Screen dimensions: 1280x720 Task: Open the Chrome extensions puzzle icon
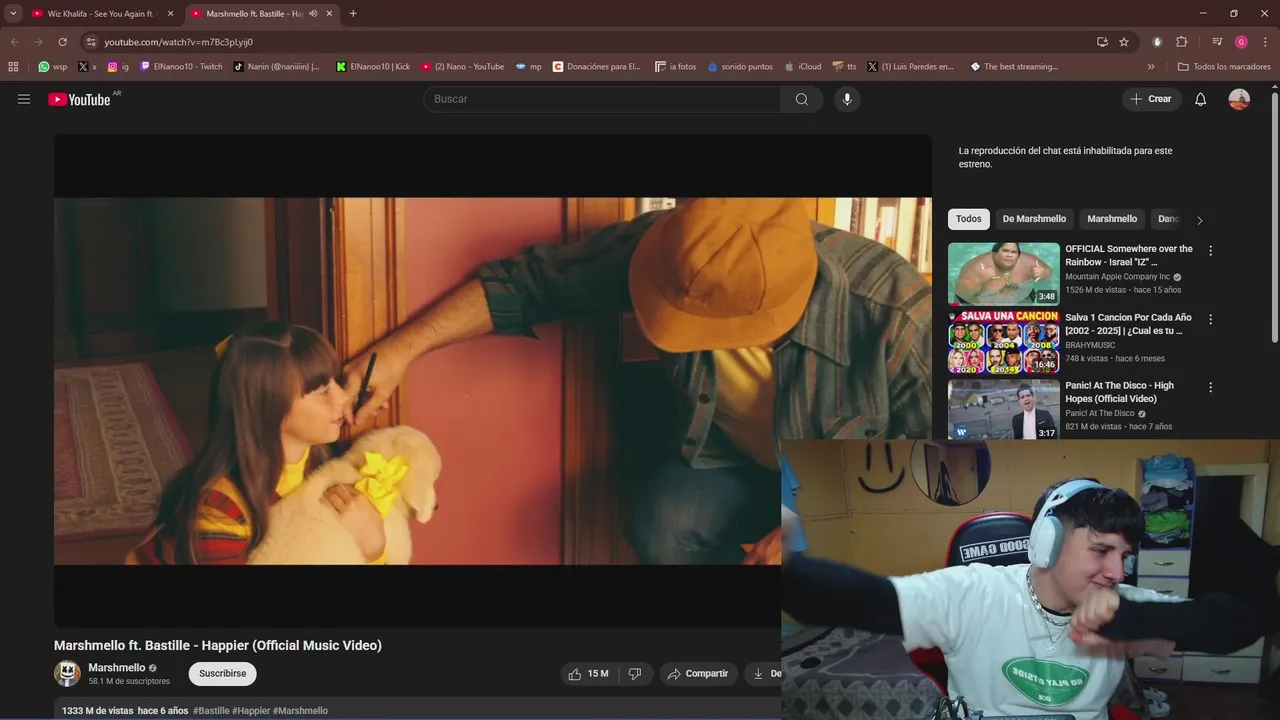pos(1181,42)
